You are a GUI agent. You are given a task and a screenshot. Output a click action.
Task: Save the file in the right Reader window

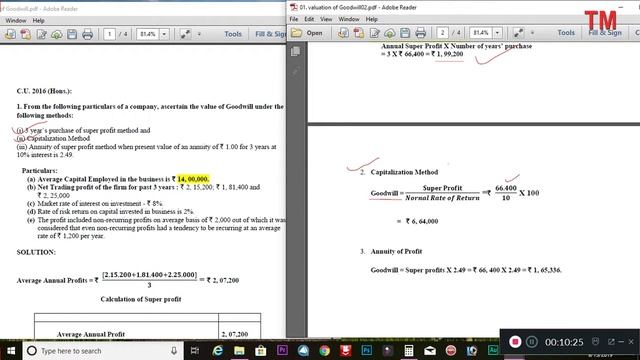coord(405,33)
